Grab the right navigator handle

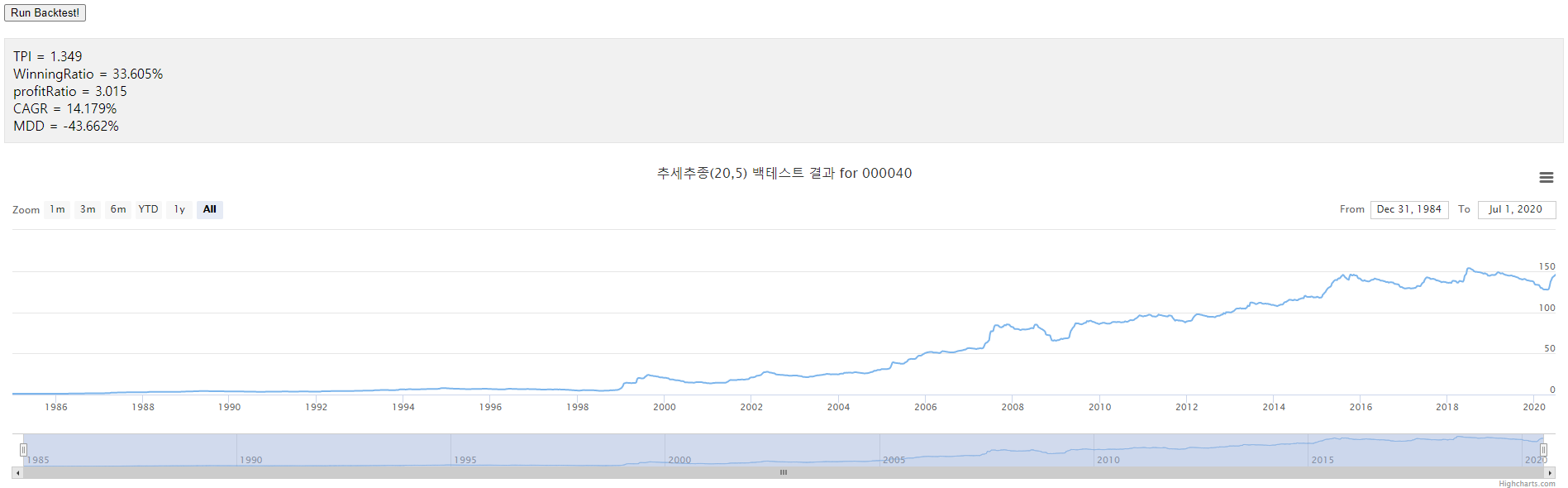tap(1543, 450)
